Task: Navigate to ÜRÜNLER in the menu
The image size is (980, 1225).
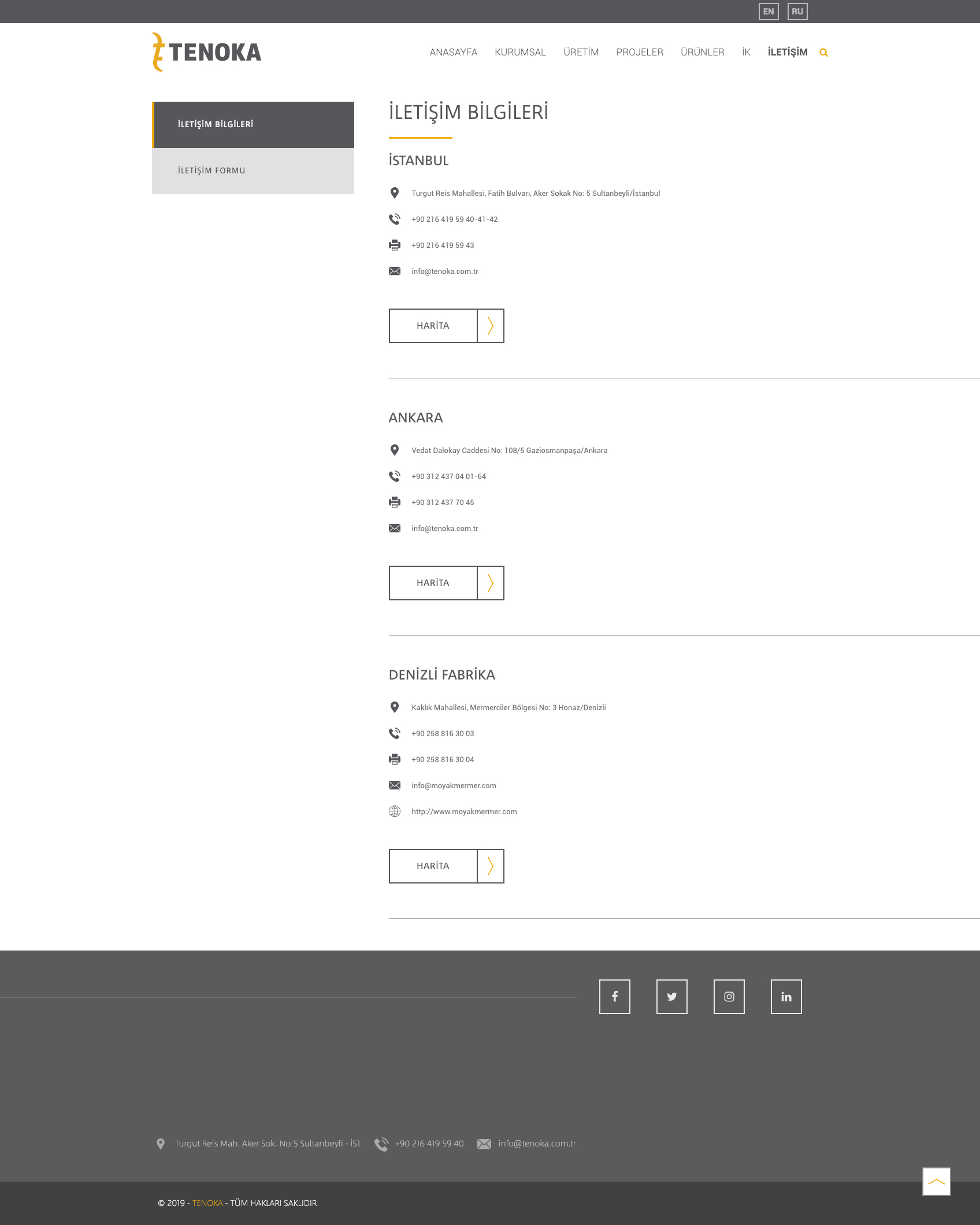Action: point(703,52)
